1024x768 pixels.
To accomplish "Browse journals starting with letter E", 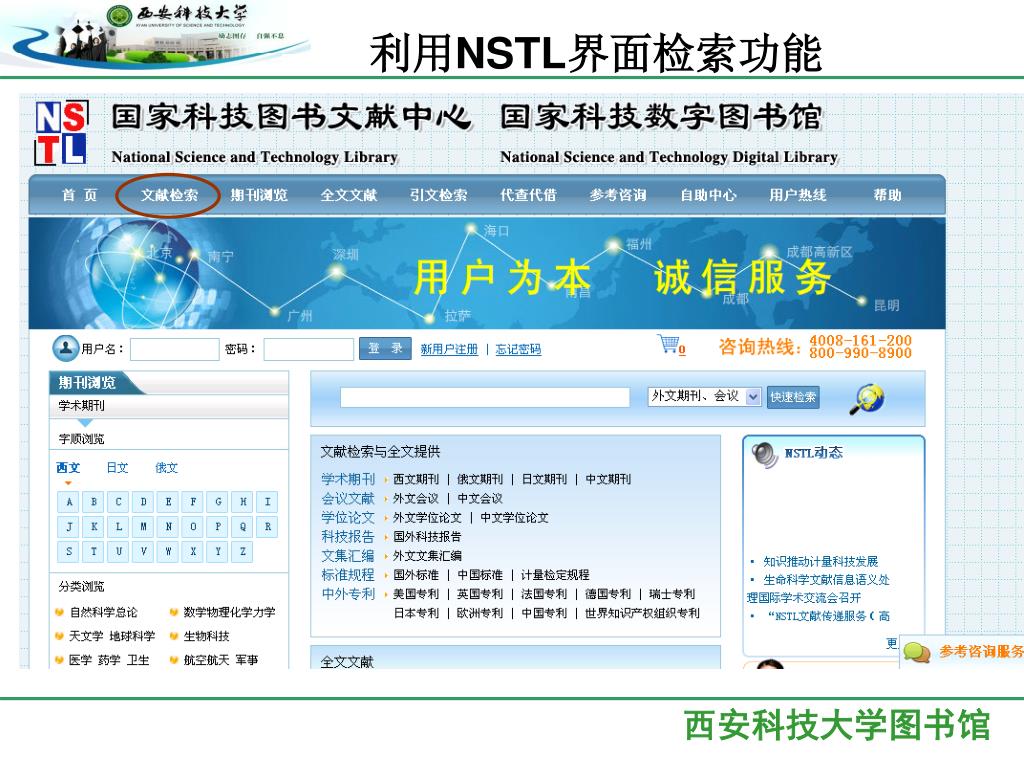I will click(x=168, y=502).
